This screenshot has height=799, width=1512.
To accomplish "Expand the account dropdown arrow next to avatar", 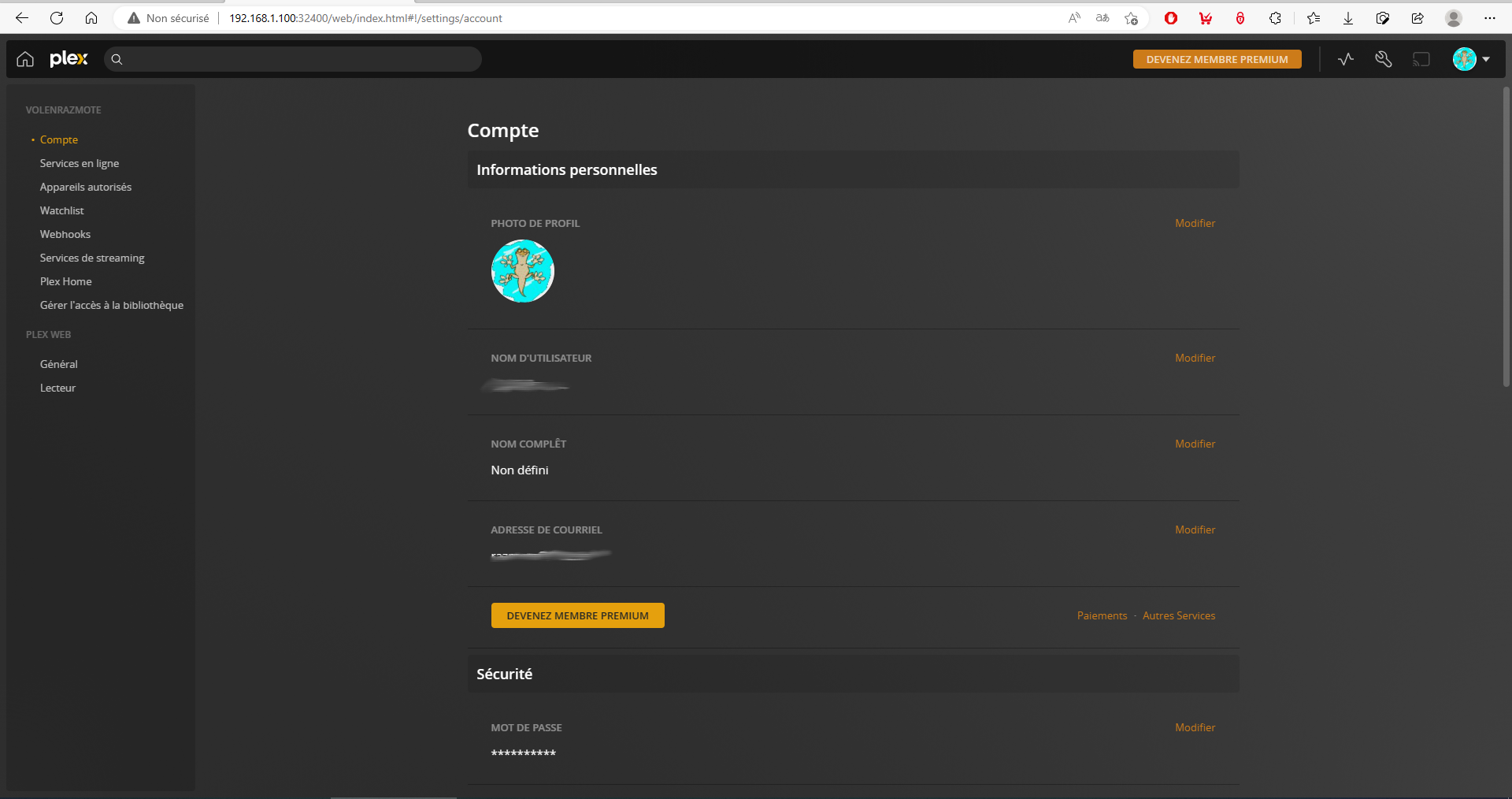I will [1486, 59].
